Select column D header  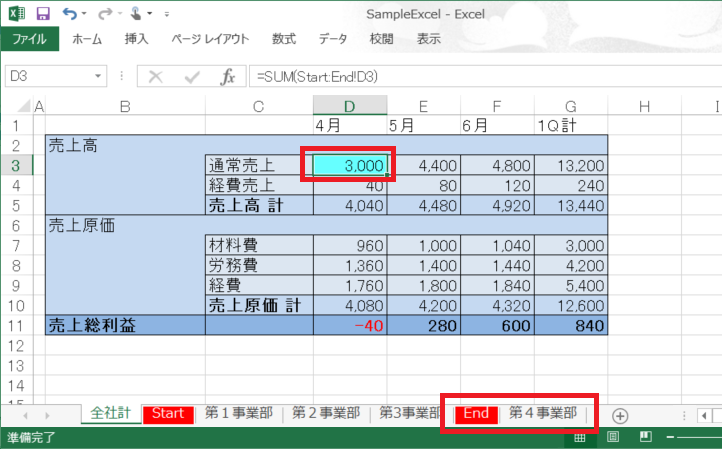tap(350, 106)
